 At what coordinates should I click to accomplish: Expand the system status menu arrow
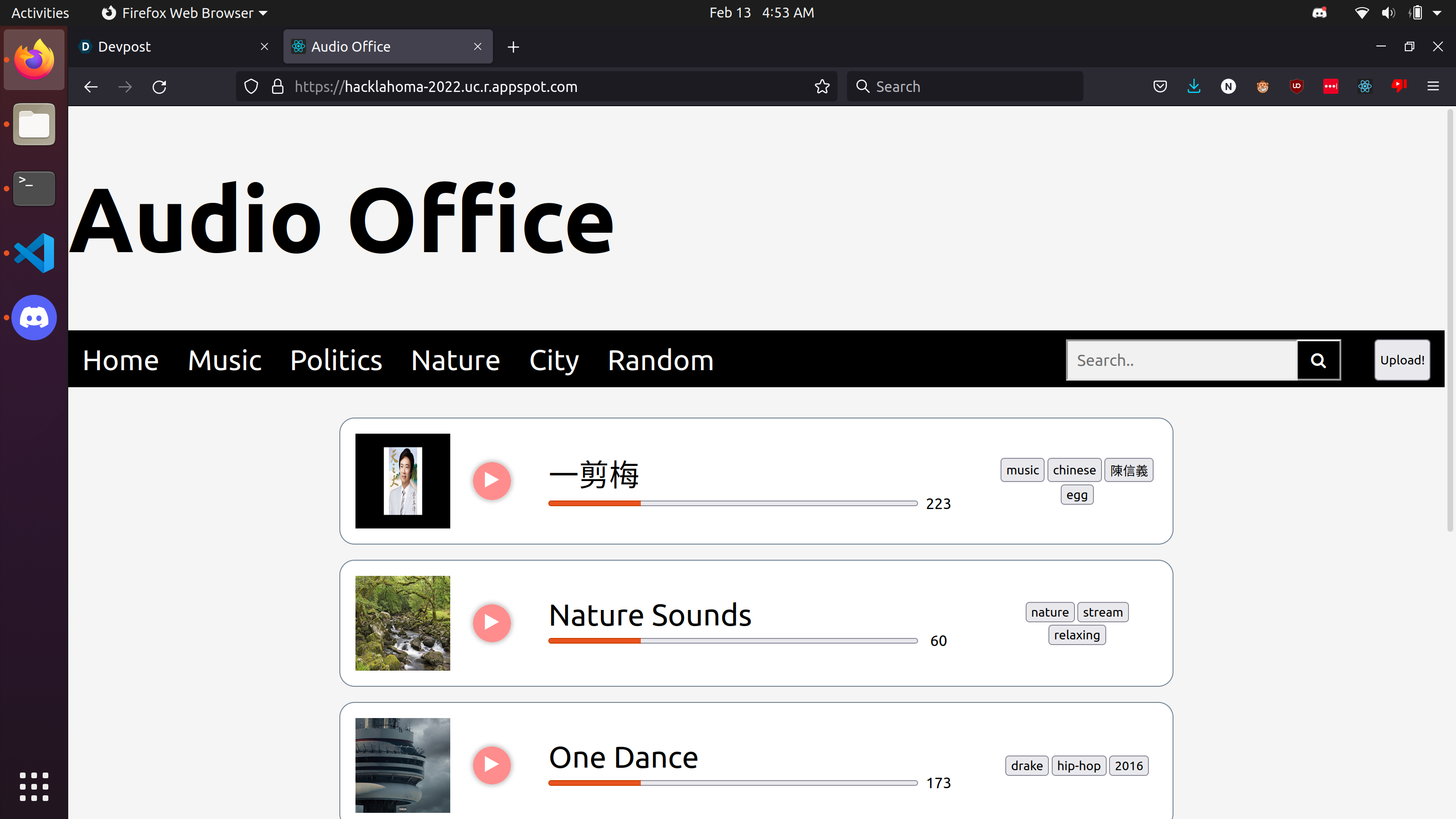coord(1437,12)
